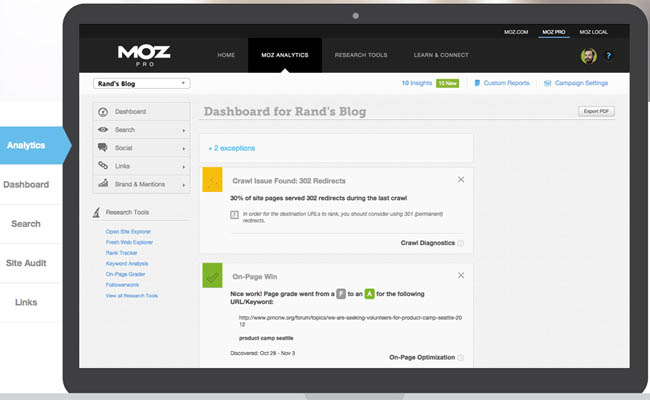Click the green checkmark icon on On-Page Win
The width and height of the screenshot is (650, 400).
point(212,275)
